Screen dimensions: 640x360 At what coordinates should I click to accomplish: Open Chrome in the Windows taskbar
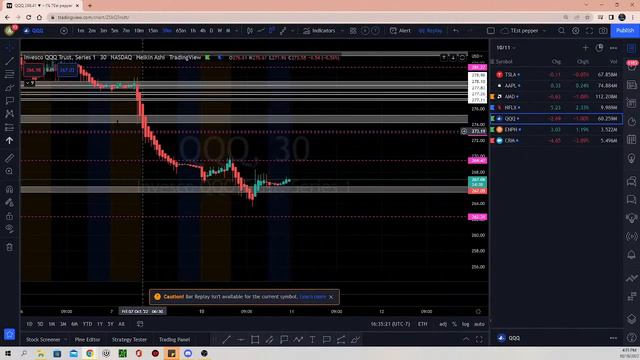tap(90, 353)
